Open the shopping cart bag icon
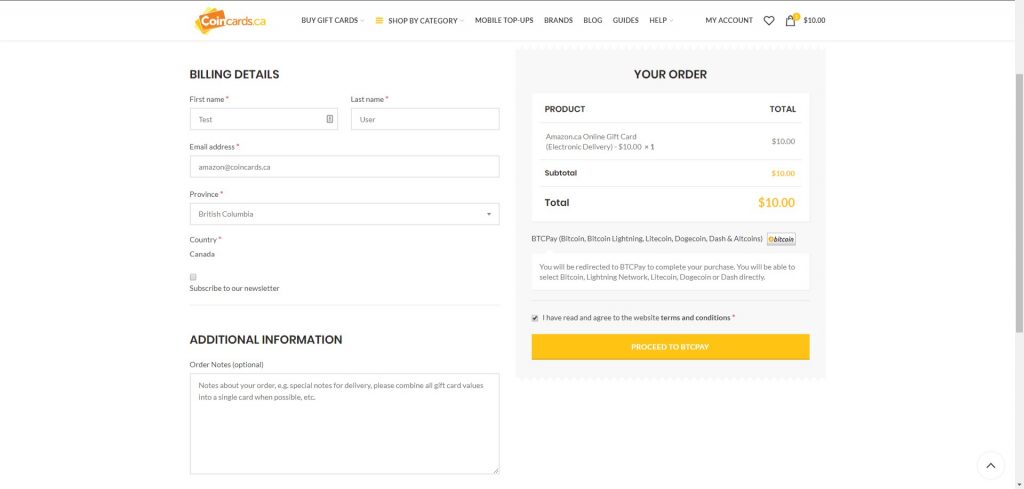Screen dimensions: 1024x489 pyautogui.click(x=791, y=20)
